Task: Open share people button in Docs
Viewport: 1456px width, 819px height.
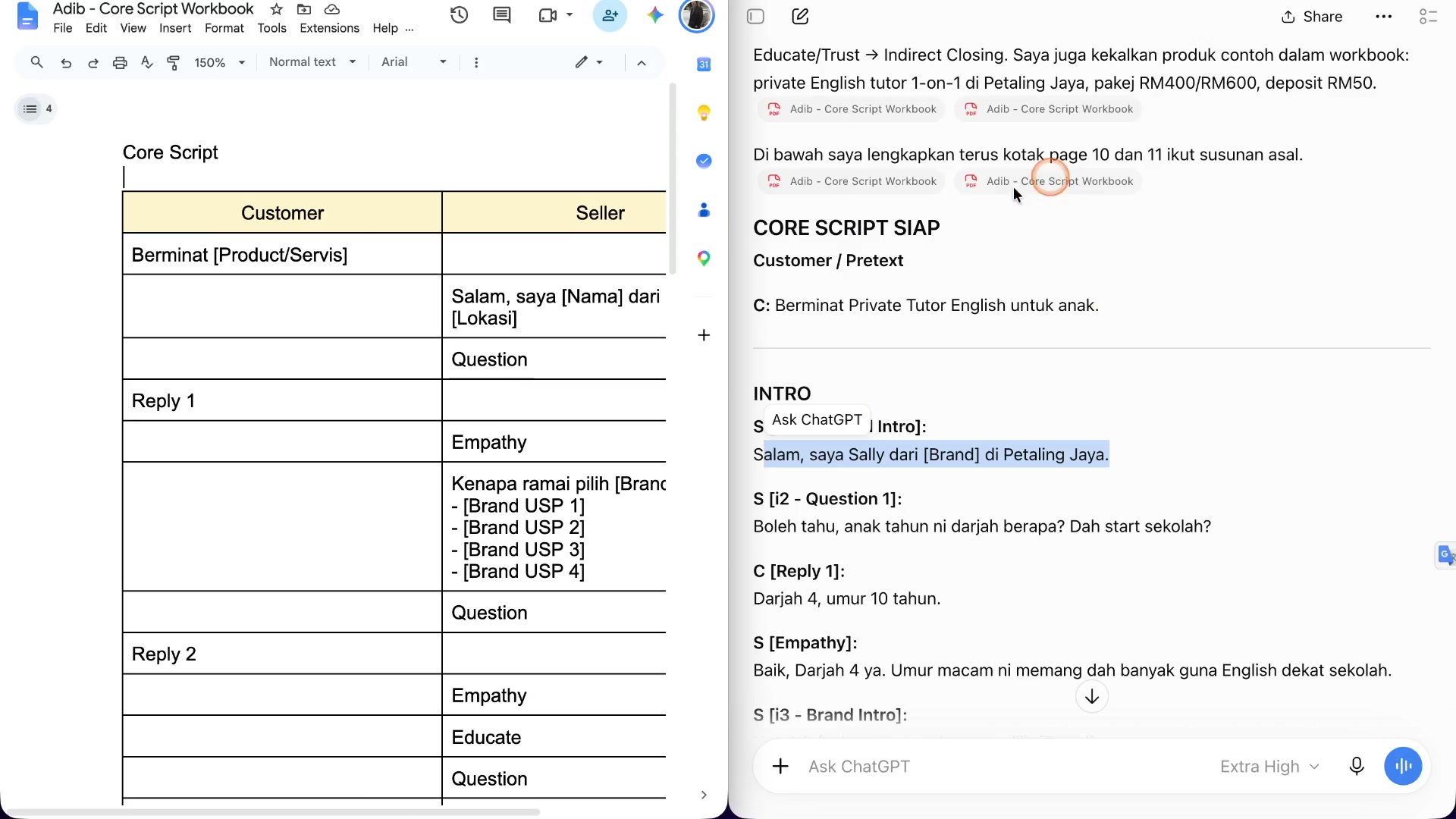Action: (610, 15)
